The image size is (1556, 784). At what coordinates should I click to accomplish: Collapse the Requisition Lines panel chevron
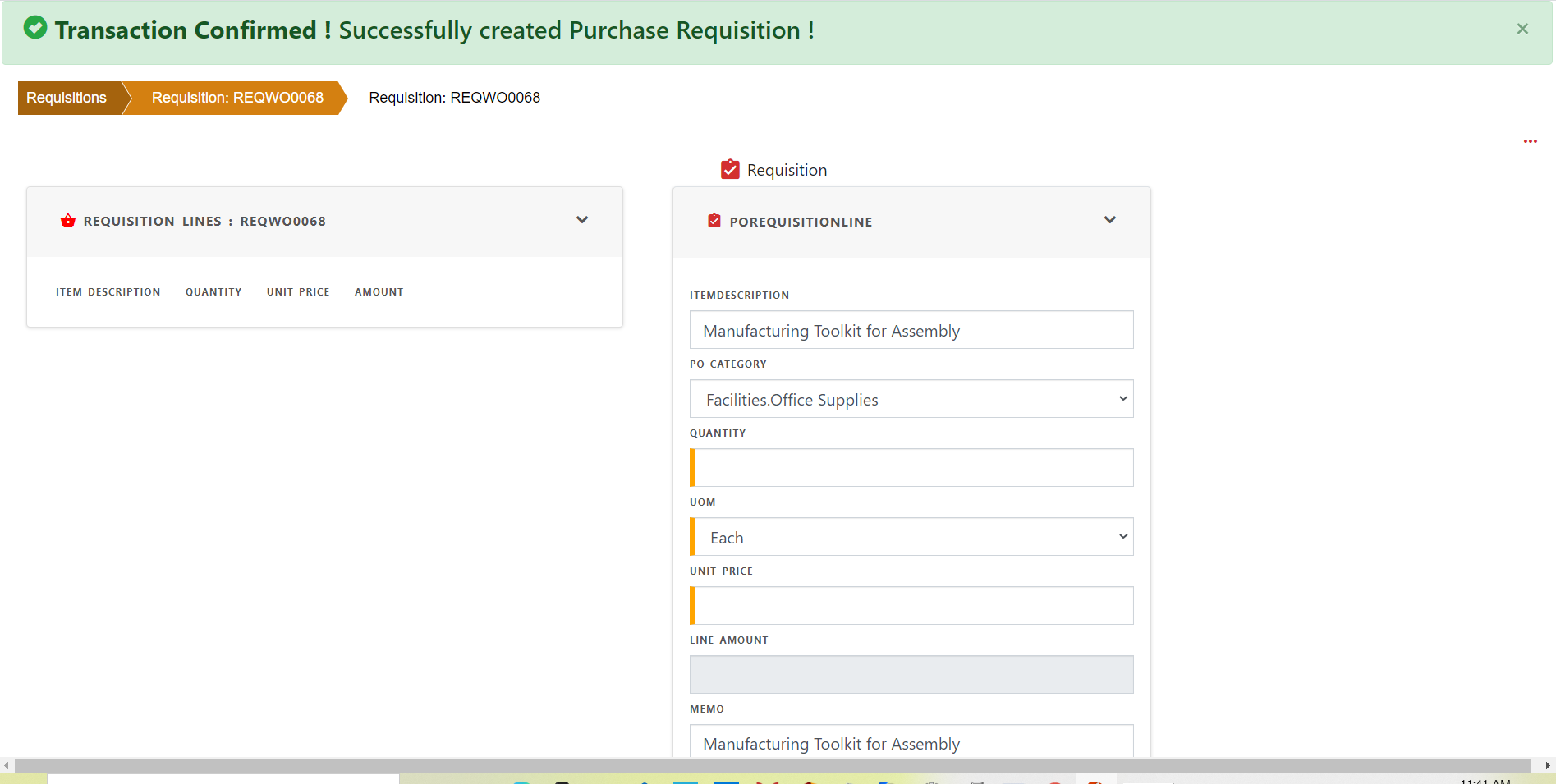pos(582,220)
